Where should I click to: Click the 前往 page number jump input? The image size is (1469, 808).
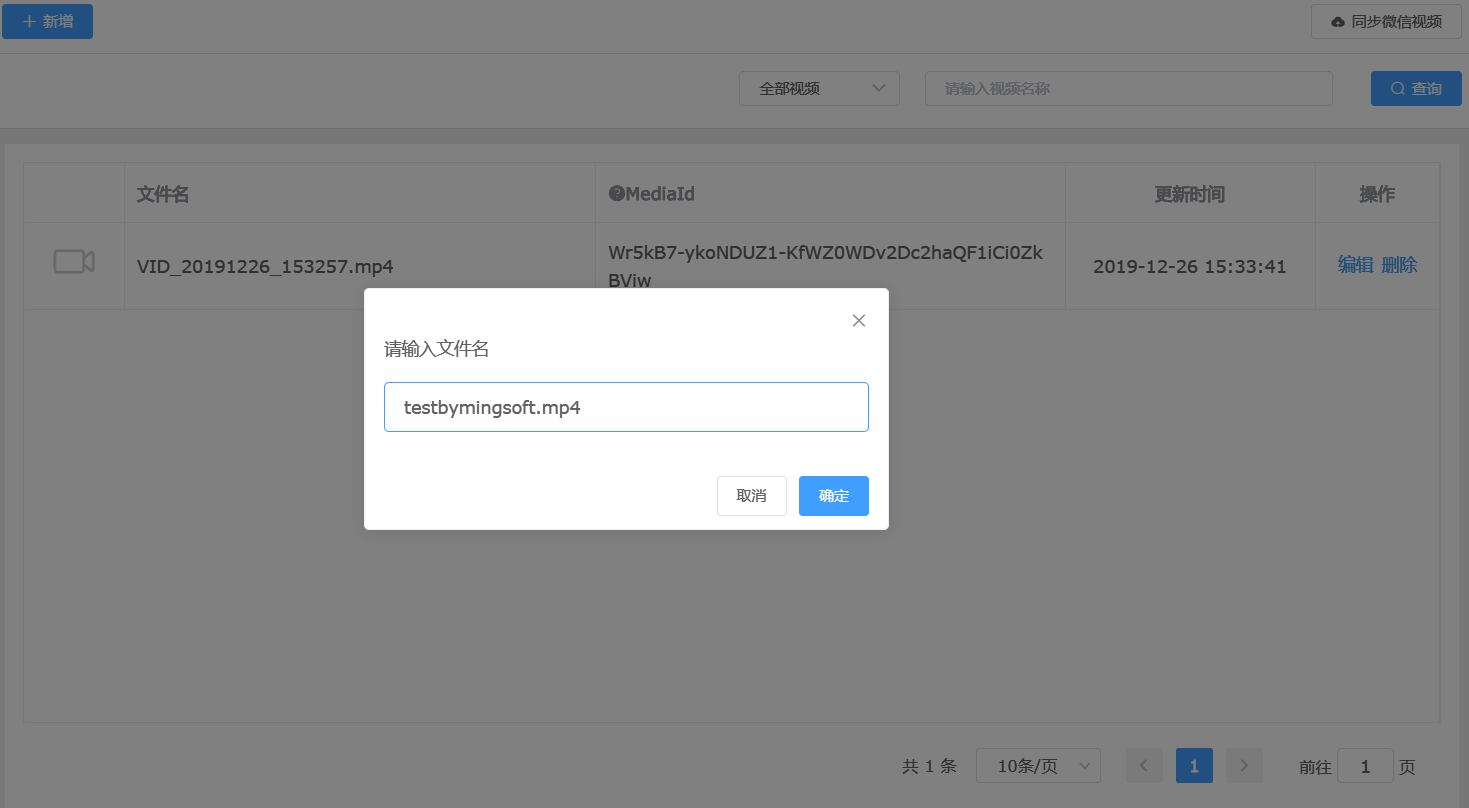coord(1365,766)
